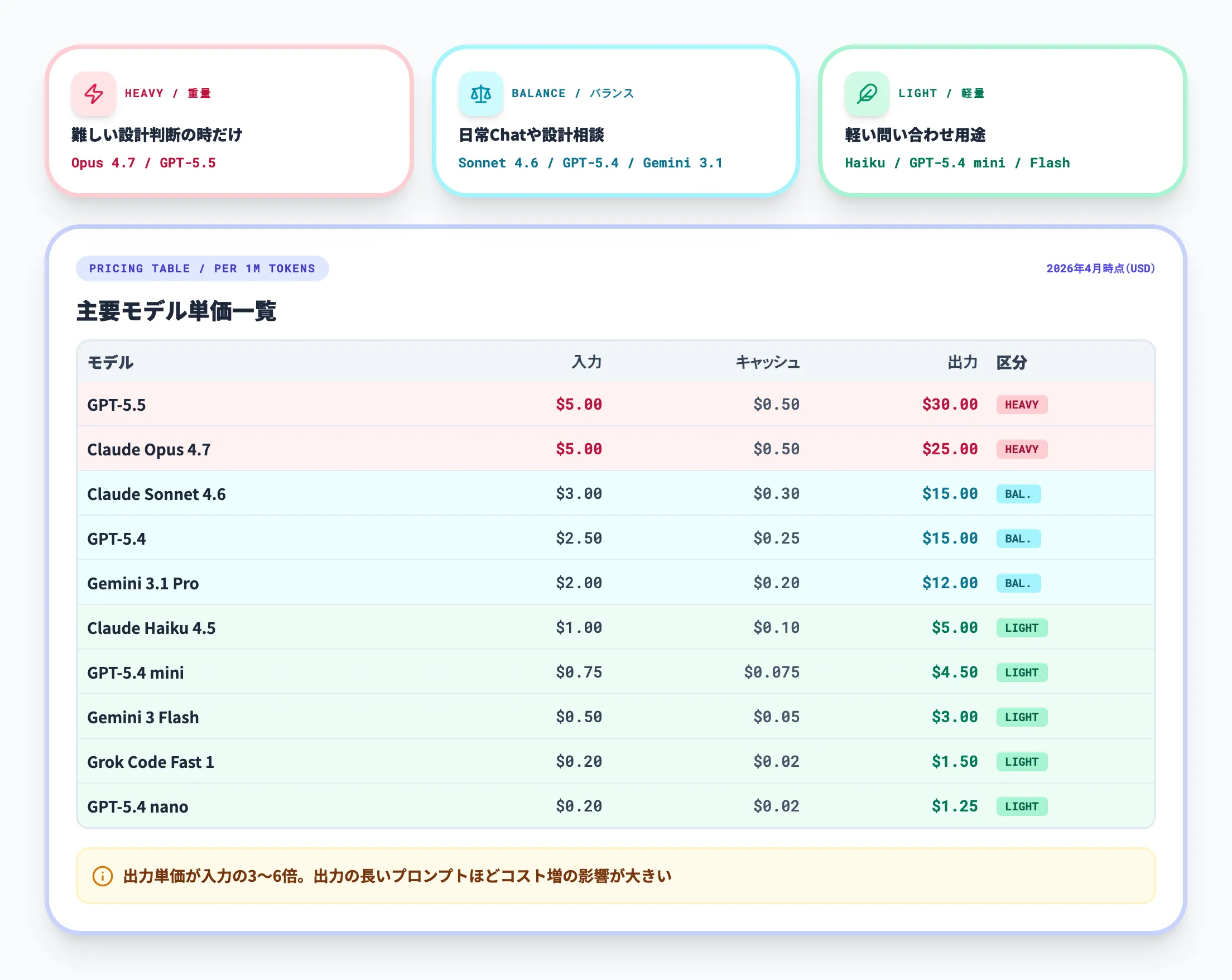Select the "Gemini 3 Flash" model name
1232x980 pixels.
[143, 717]
